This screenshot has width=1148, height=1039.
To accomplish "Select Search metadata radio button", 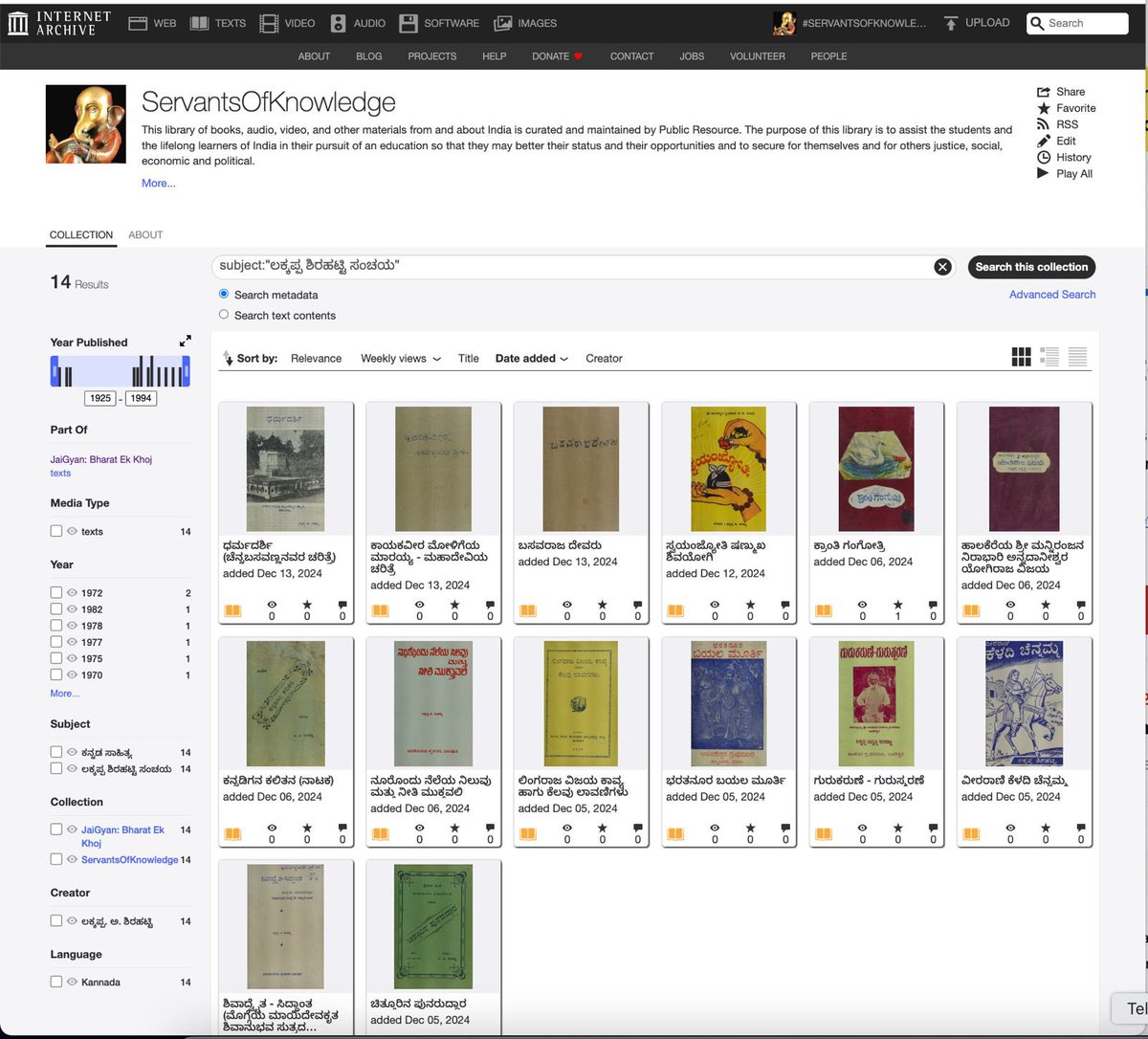I will [224, 294].
